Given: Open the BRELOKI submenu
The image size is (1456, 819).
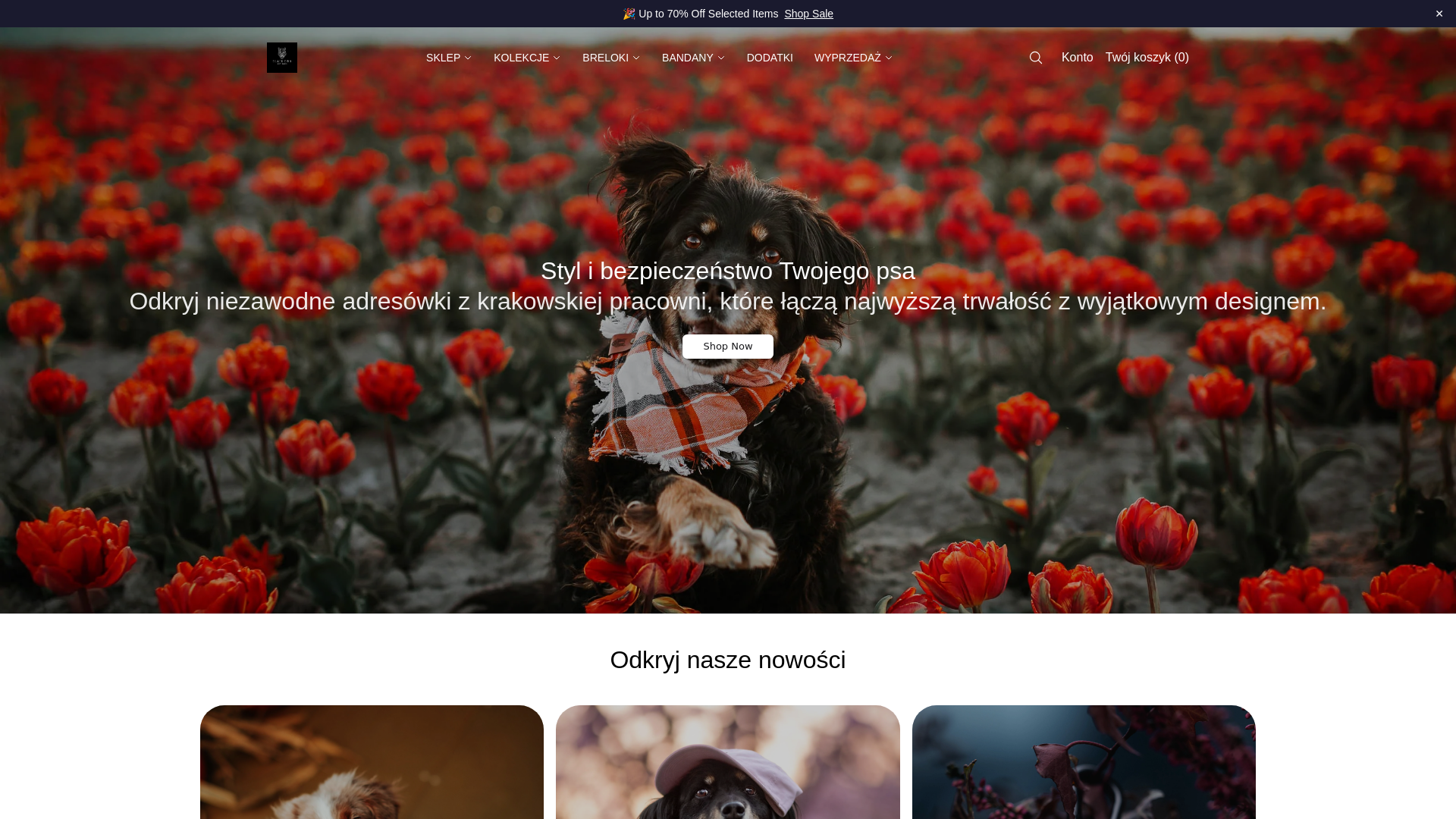Looking at the screenshot, I should [610, 58].
